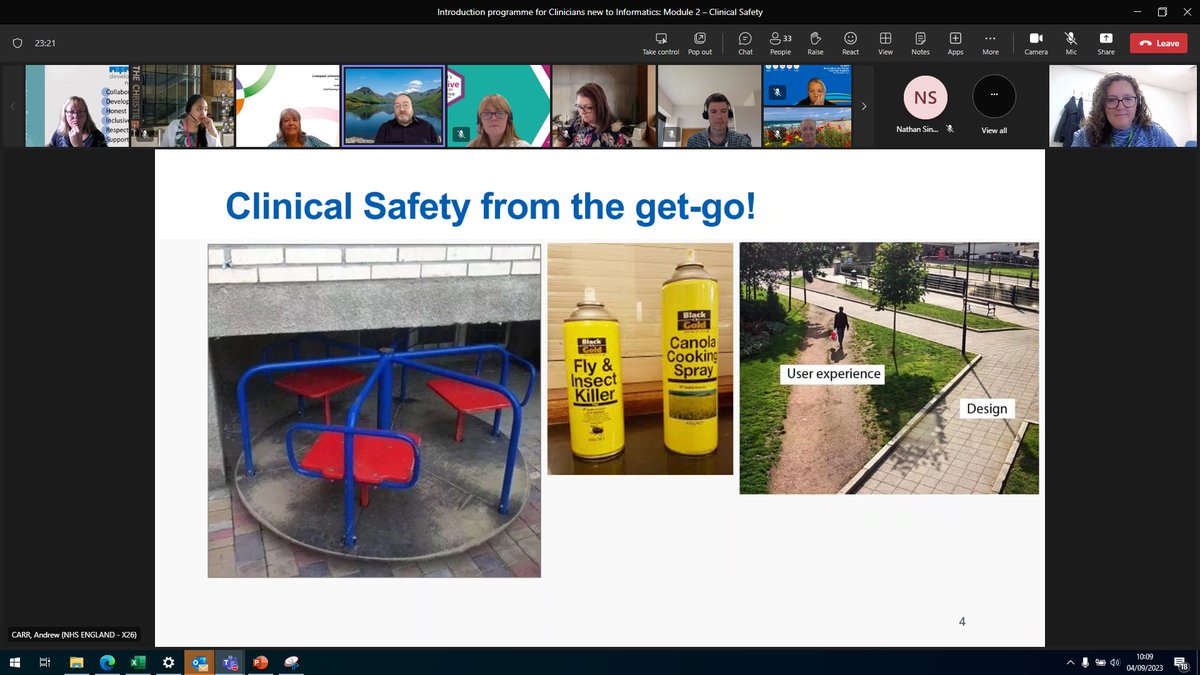The height and width of the screenshot is (675, 1200).
Task: Click the 23:21 meeting timer
Action: pyautogui.click(x=44, y=43)
